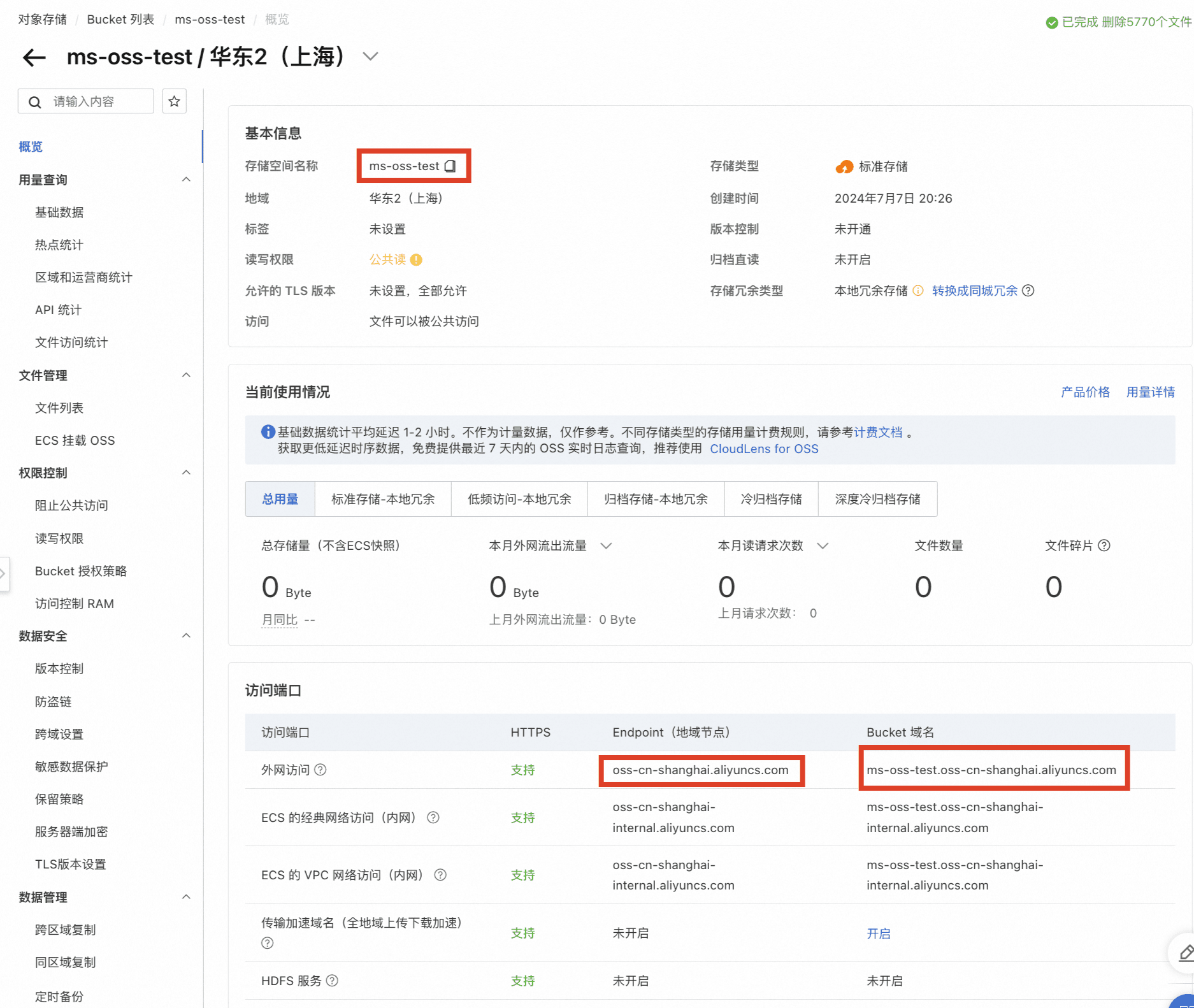Image resolution: width=1194 pixels, height=1008 pixels.
Task: Open 防盗链 in the sidebar
Action: click(54, 702)
